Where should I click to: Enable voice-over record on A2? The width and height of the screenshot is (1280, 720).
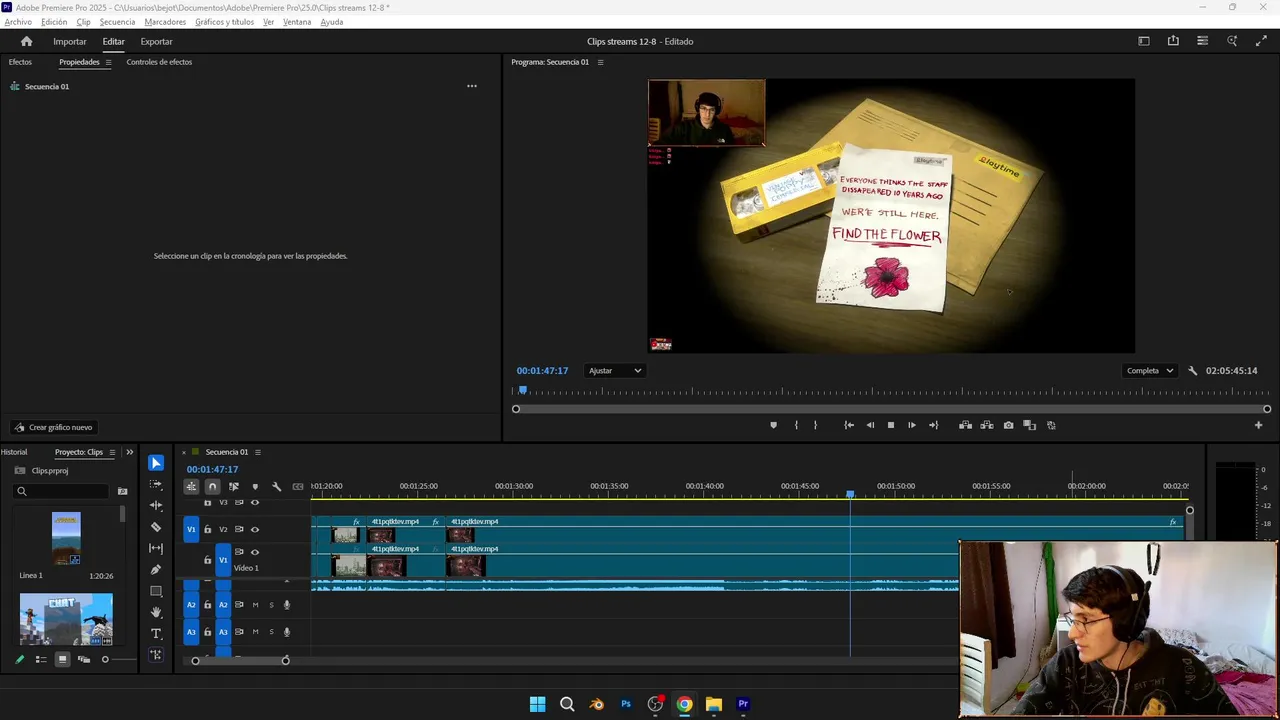point(287,605)
